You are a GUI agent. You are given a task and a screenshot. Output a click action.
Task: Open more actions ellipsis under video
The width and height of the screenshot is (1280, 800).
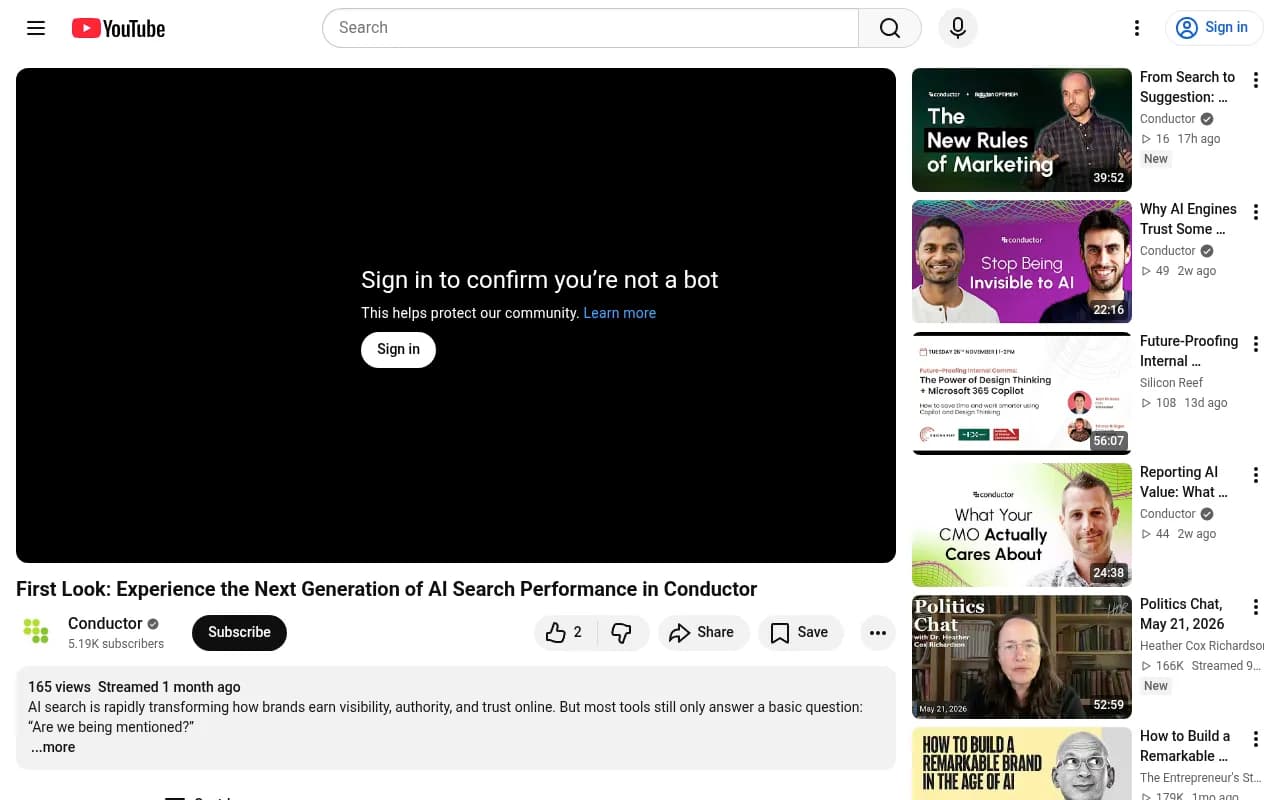[x=878, y=632]
